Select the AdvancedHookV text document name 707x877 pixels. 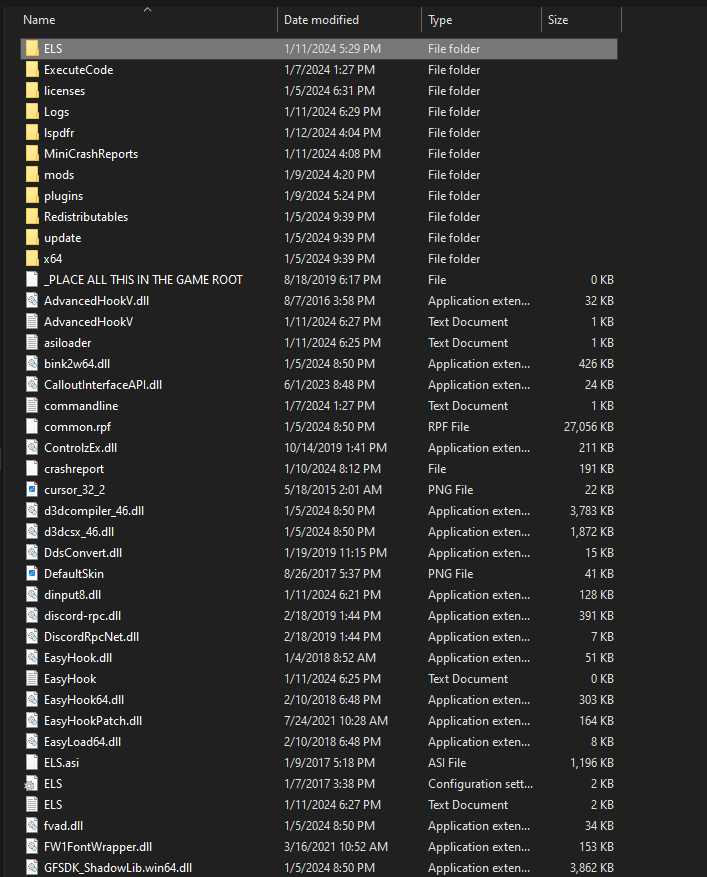pyautogui.click(x=88, y=322)
